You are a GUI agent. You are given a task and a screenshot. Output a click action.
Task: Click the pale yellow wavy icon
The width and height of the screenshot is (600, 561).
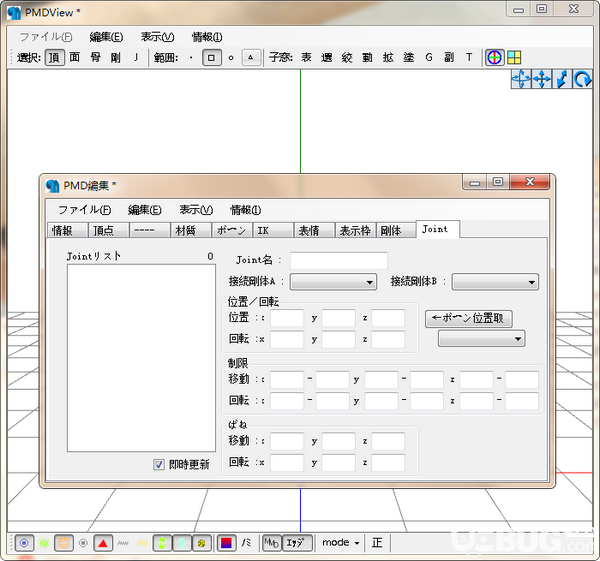point(142,543)
